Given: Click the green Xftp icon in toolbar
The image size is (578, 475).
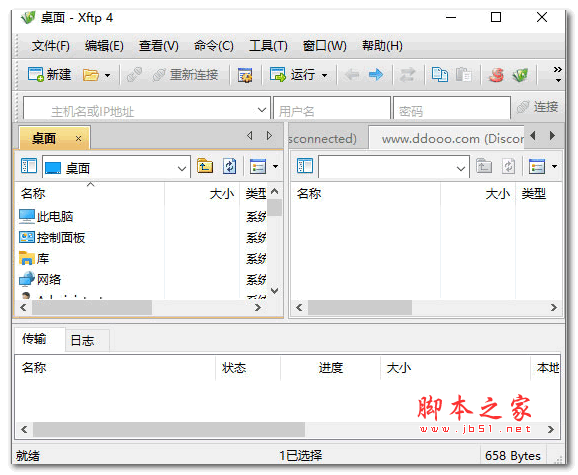Looking at the screenshot, I should pos(520,75).
